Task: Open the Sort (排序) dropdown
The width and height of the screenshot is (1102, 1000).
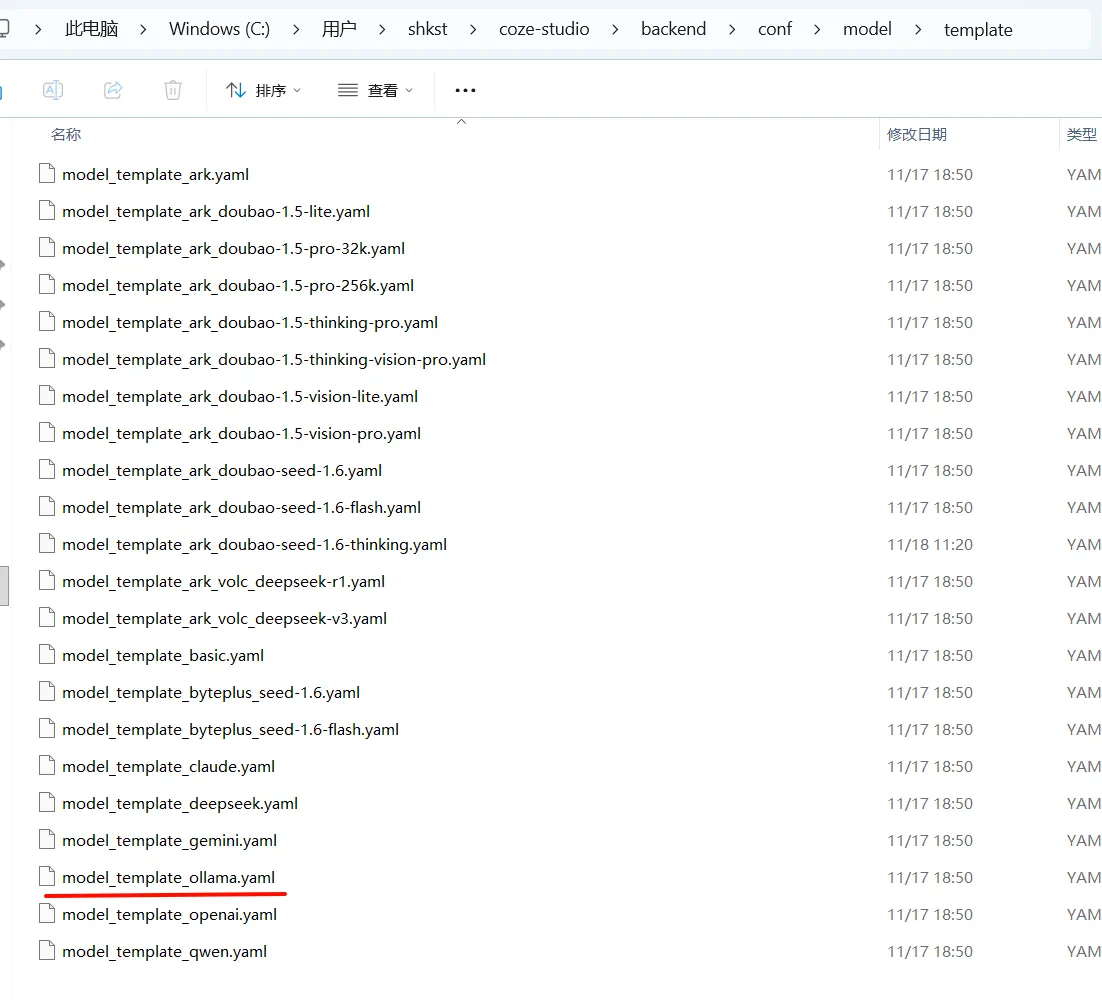Action: (263, 90)
